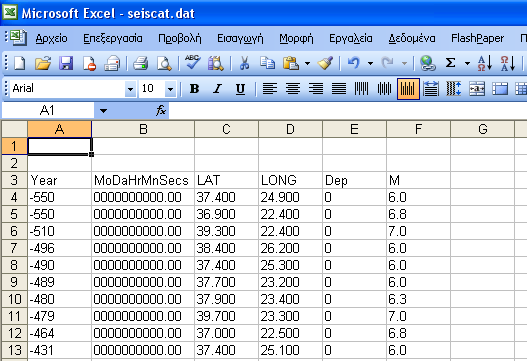This screenshot has height=361, width=527.
Task: Select column D header
Action: coord(290,129)
